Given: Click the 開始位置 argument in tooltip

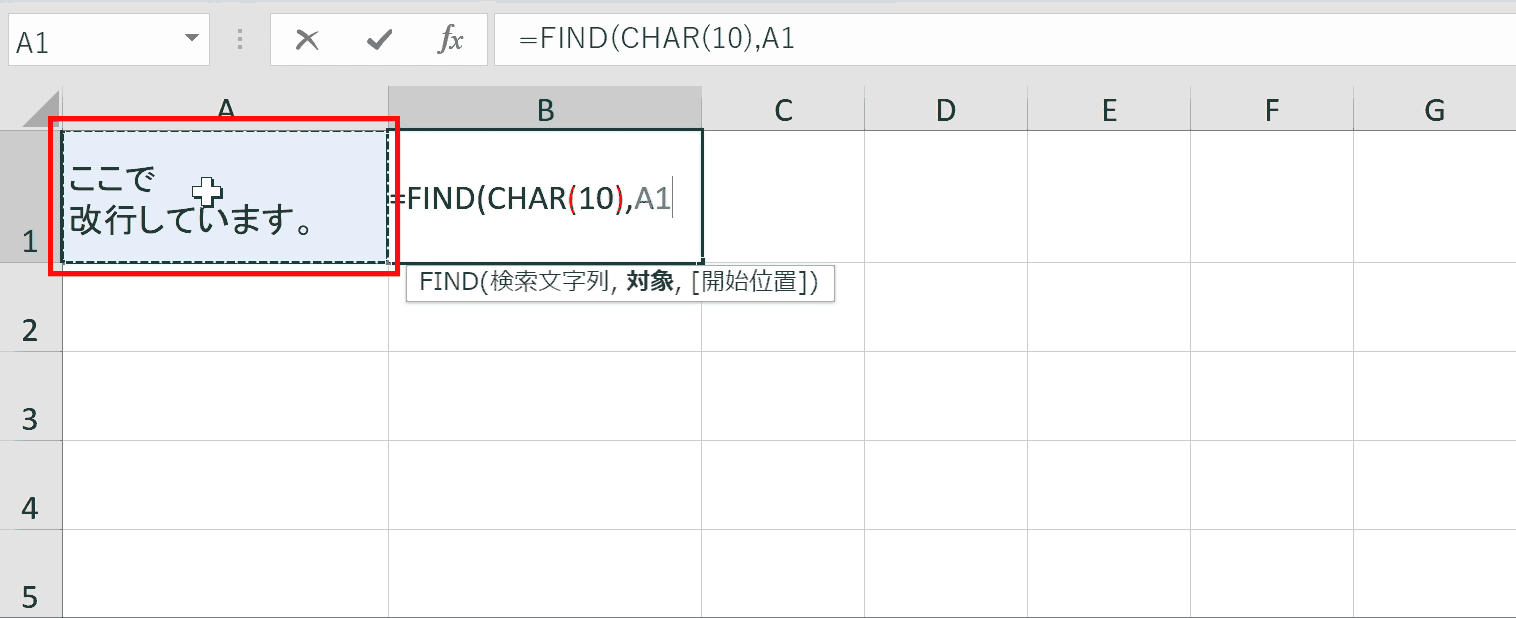Looking at the screenshot, I should 748,283.
